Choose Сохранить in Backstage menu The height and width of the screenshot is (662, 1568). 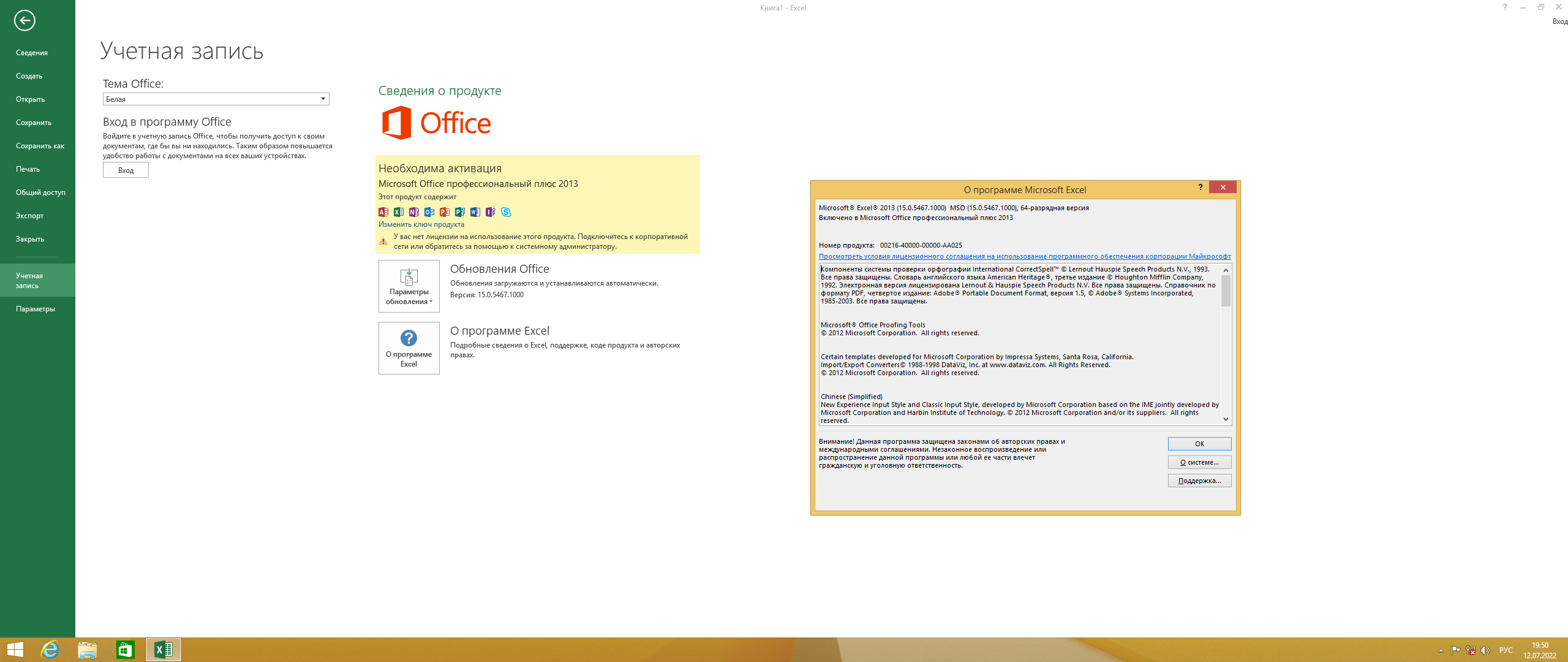pos(37,123)
